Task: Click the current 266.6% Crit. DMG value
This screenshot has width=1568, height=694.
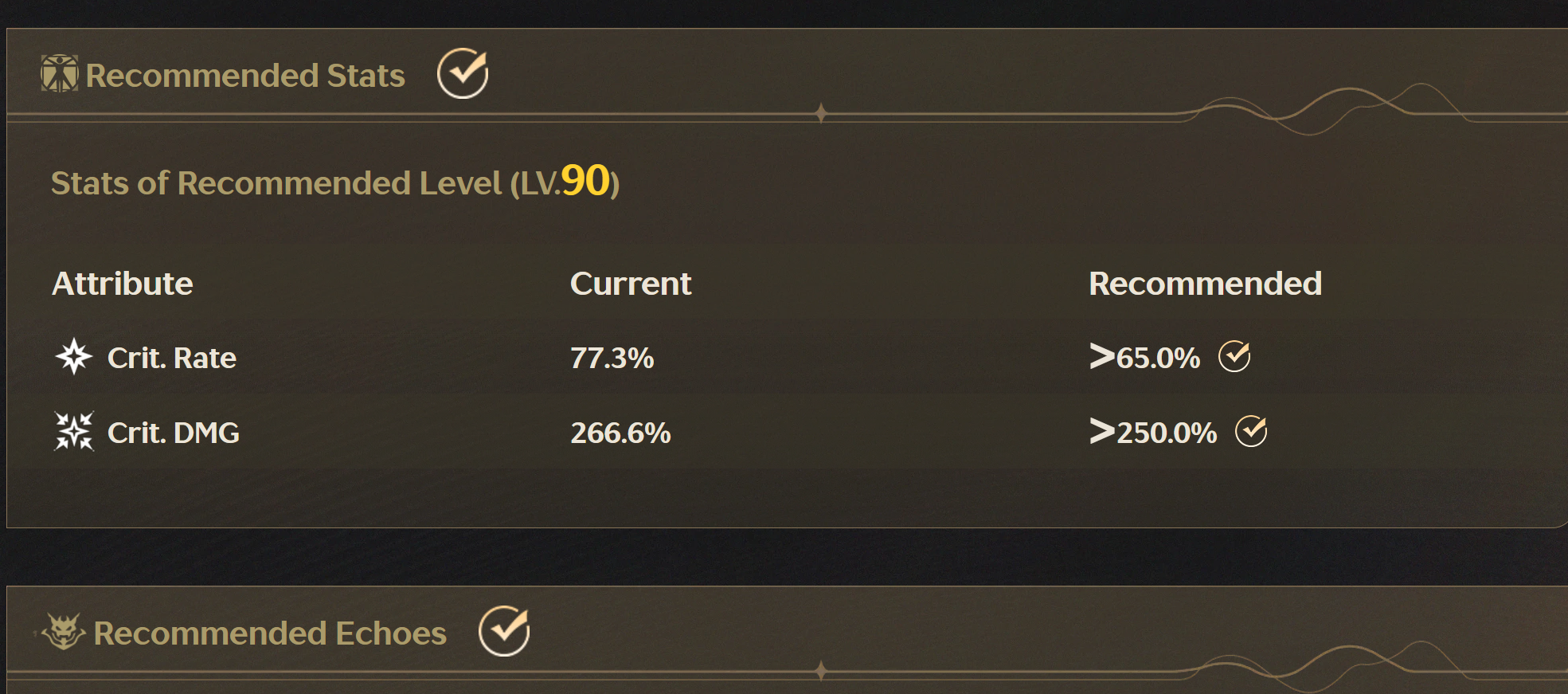Action: tap(620, 433)
